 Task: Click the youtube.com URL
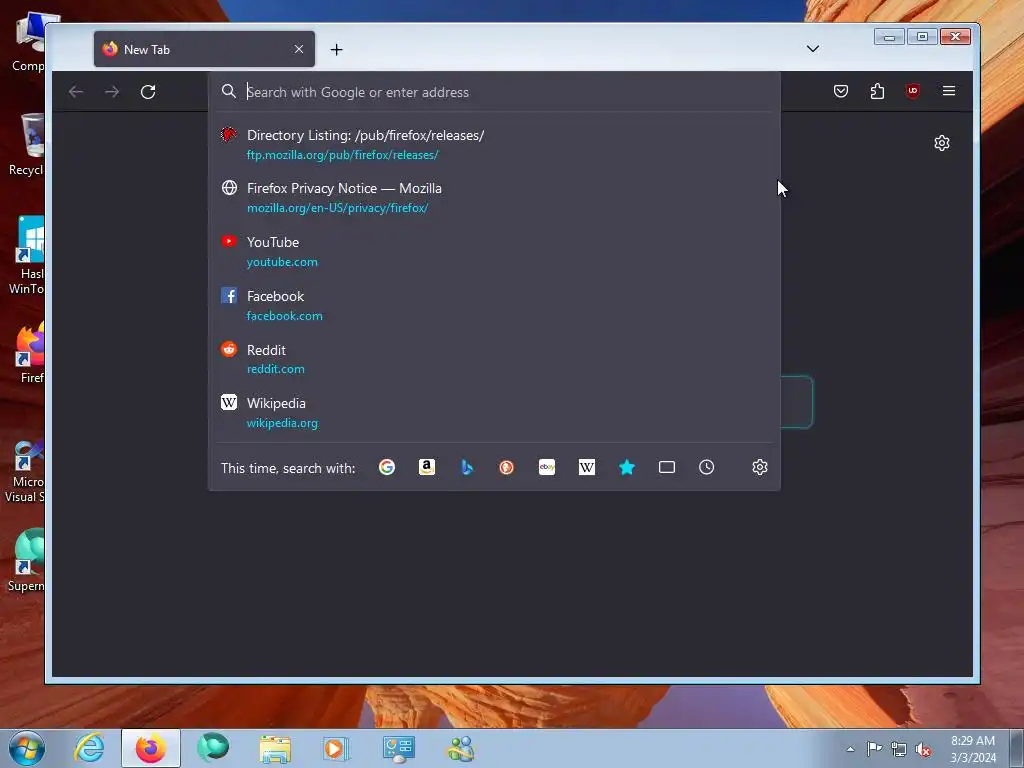282,261
